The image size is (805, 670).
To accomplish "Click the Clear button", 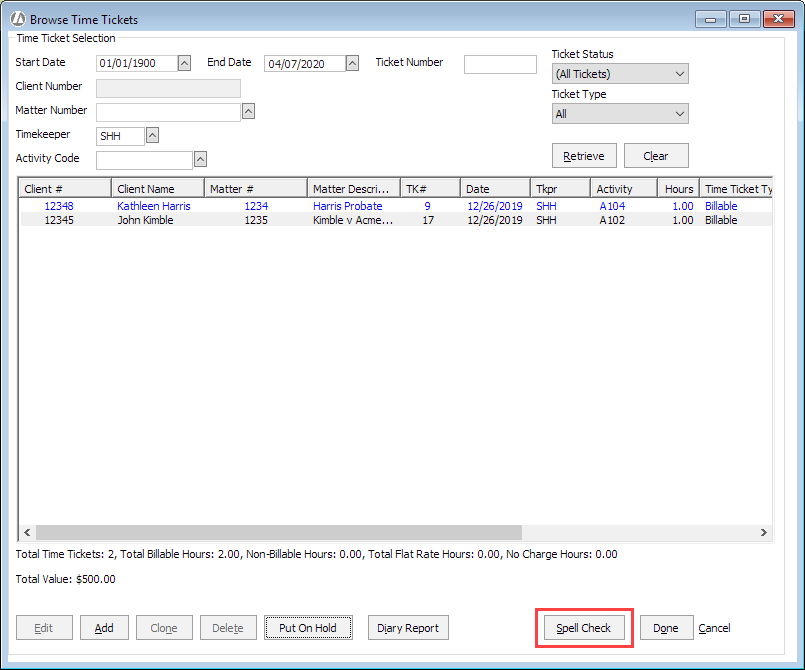I will (656, 156).
